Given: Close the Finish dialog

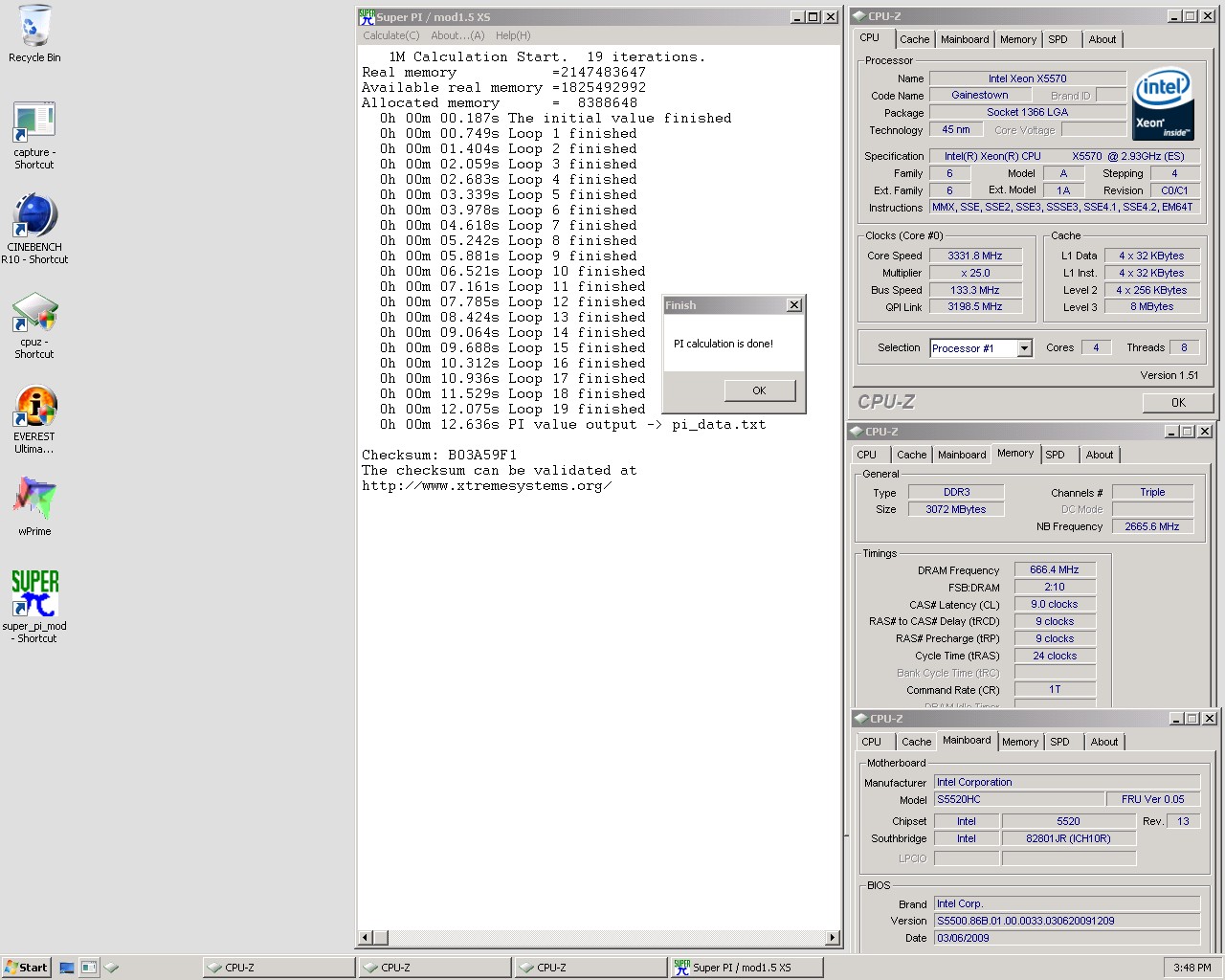Looking at the screenshot, I should click(x=793, y=305).
